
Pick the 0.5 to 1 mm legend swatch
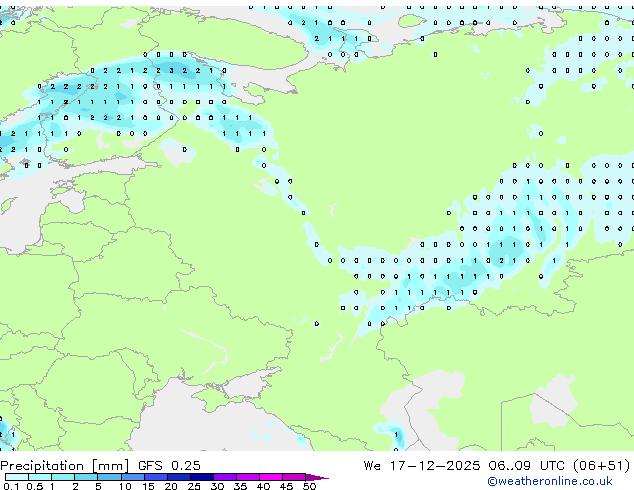point(40,477)
